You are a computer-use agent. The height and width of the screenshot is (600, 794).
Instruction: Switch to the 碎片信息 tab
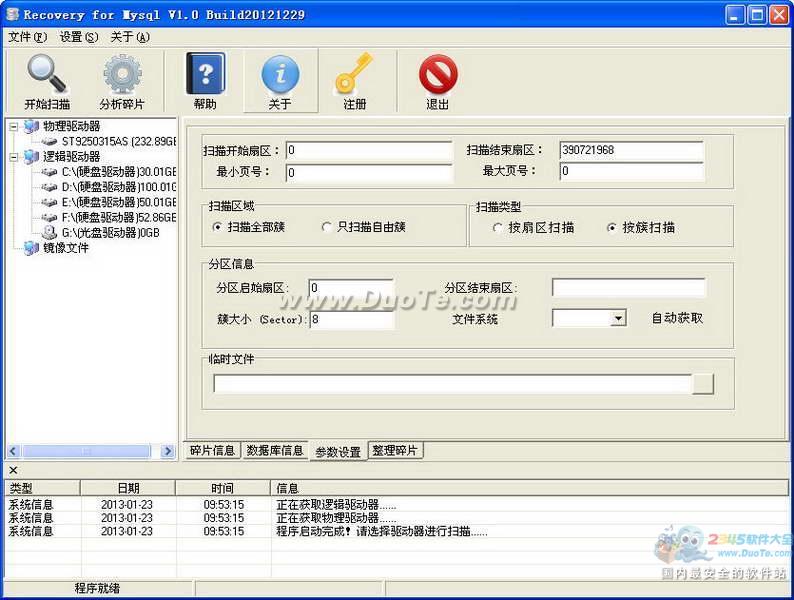[x=212, y=450]
